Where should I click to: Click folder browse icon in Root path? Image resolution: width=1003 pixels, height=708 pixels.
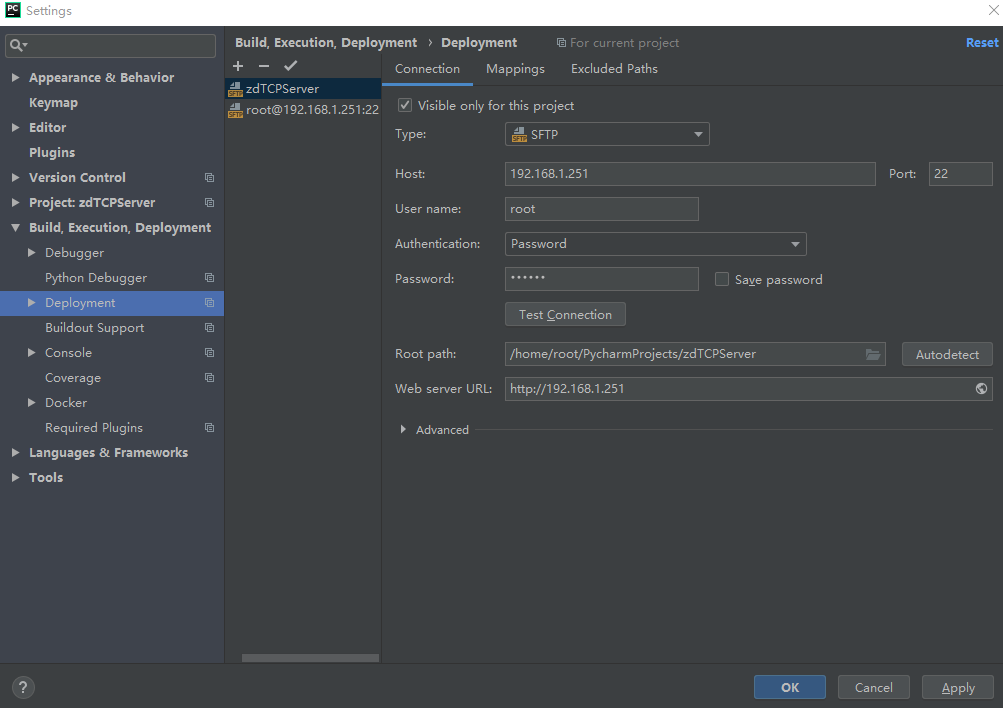point(873,354)
